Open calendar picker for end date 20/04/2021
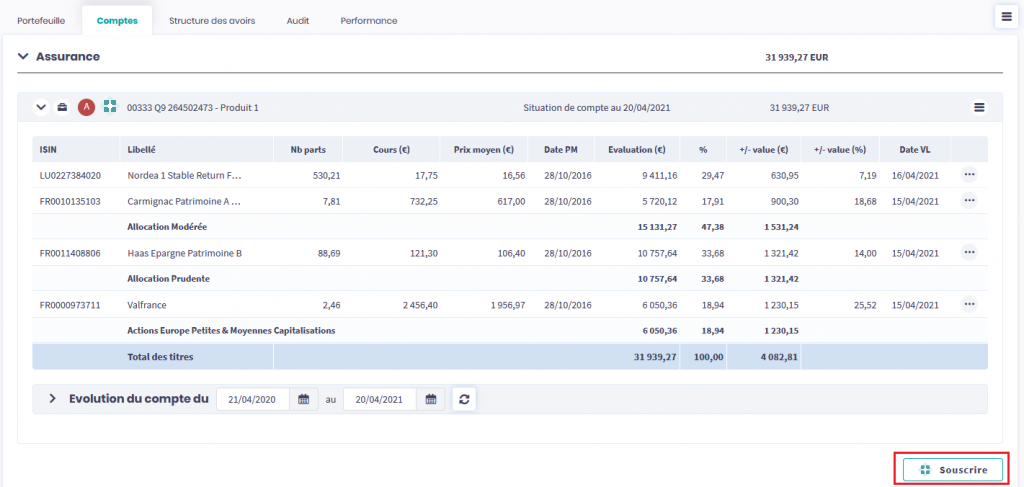Screen dimensions: 1024x487 [431, 399]
